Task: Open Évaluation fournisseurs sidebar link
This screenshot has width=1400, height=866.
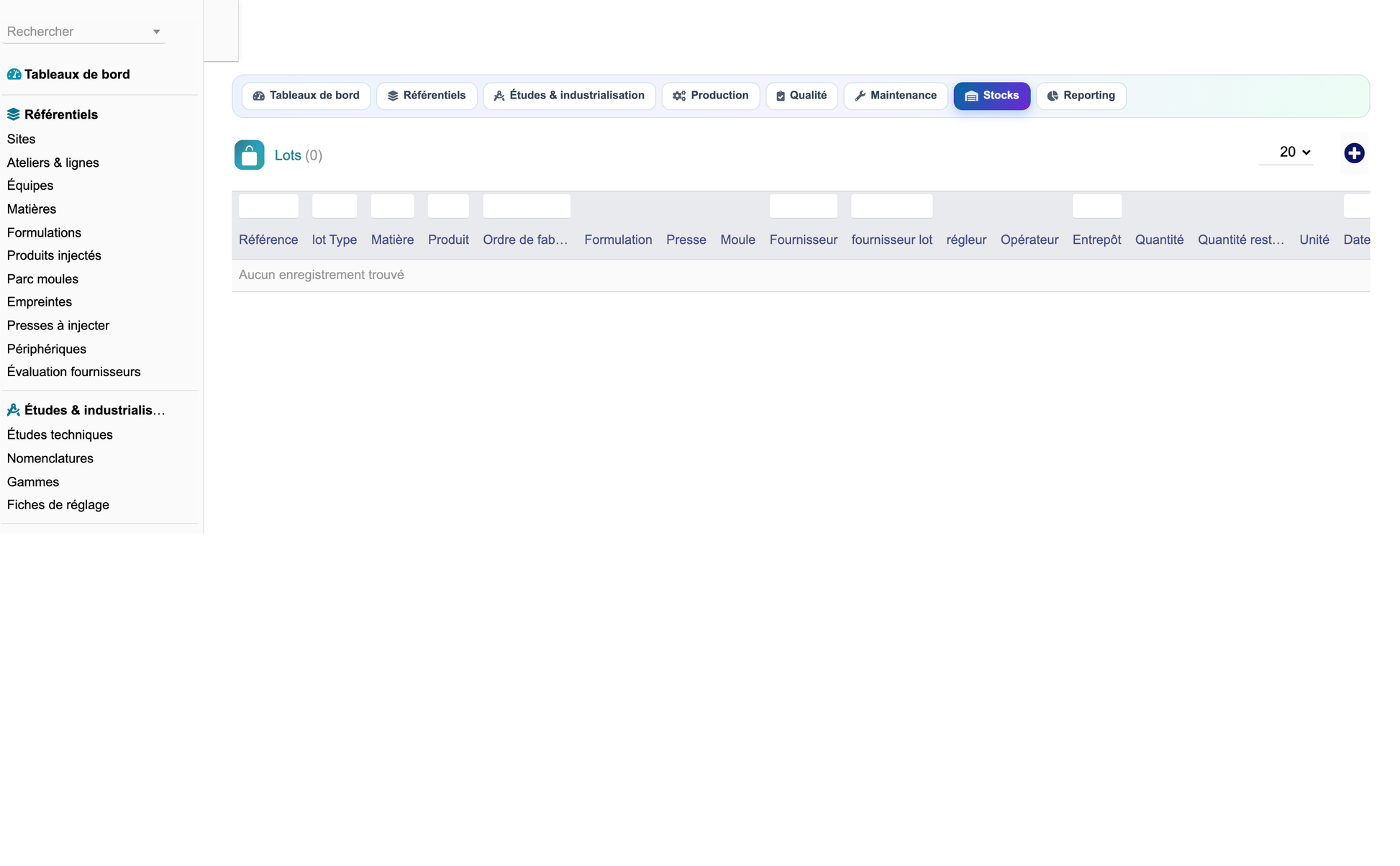Action: [x=74, y=372]
